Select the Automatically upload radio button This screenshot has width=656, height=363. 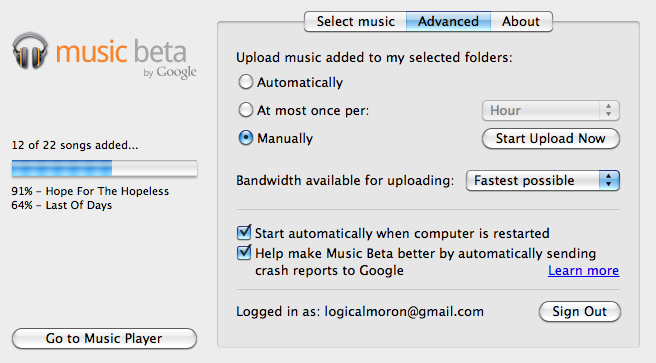tap(246, 82)
